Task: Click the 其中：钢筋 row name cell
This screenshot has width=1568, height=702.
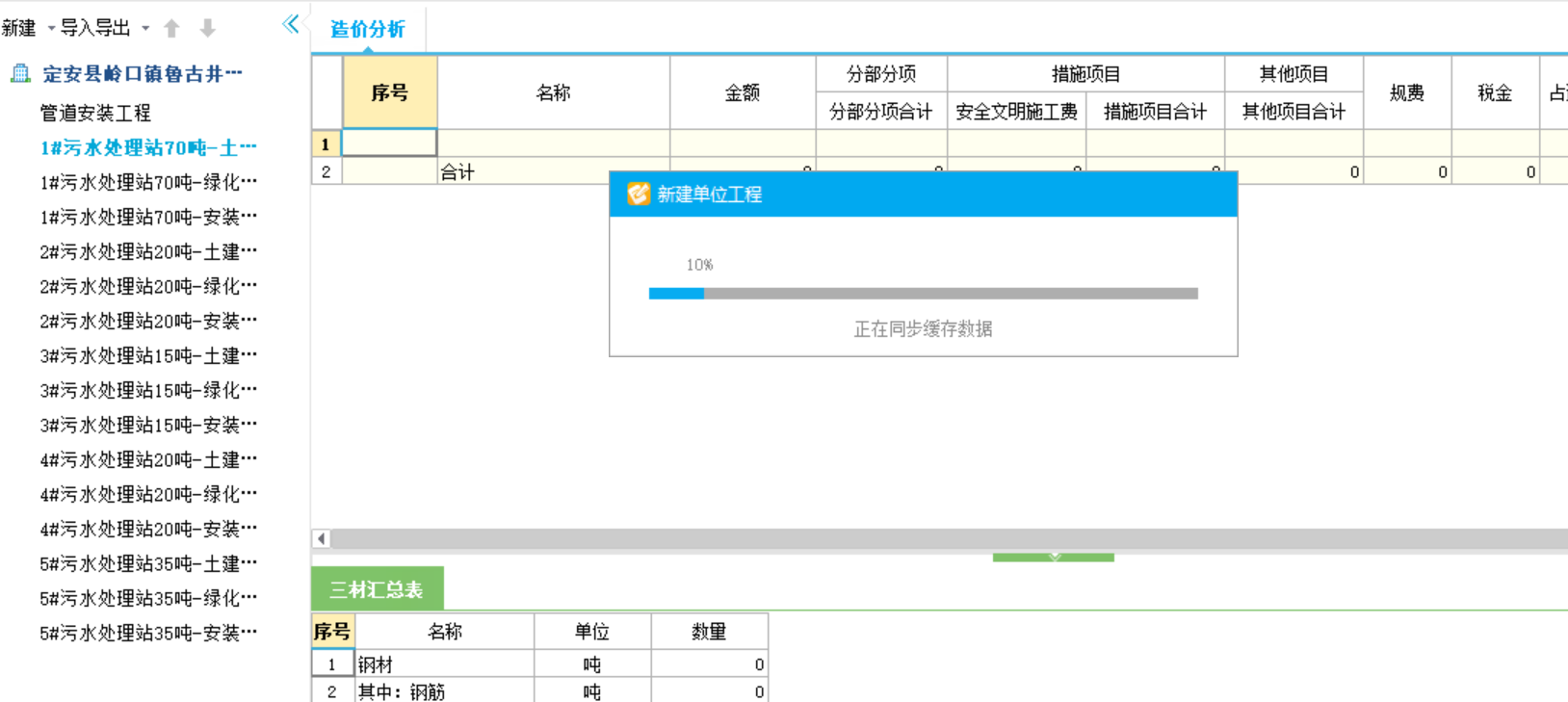Action: coord(444,691)
